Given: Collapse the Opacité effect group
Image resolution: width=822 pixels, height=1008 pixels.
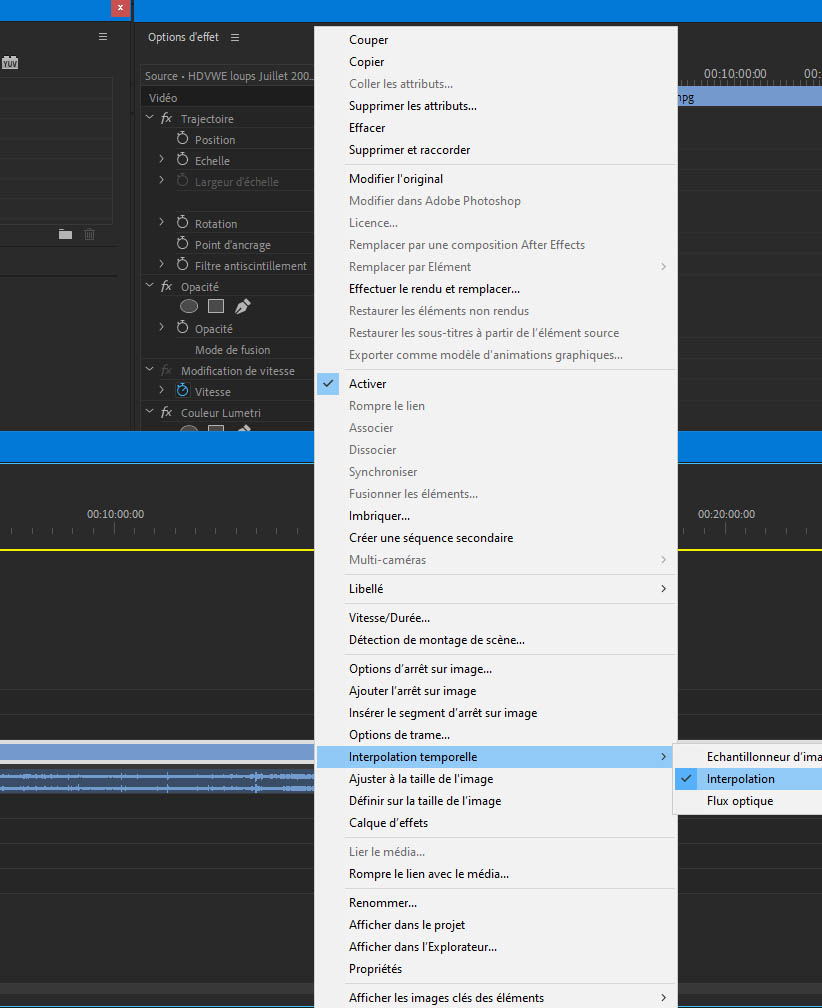Looking at the screenshot, I should pos(150,285).
